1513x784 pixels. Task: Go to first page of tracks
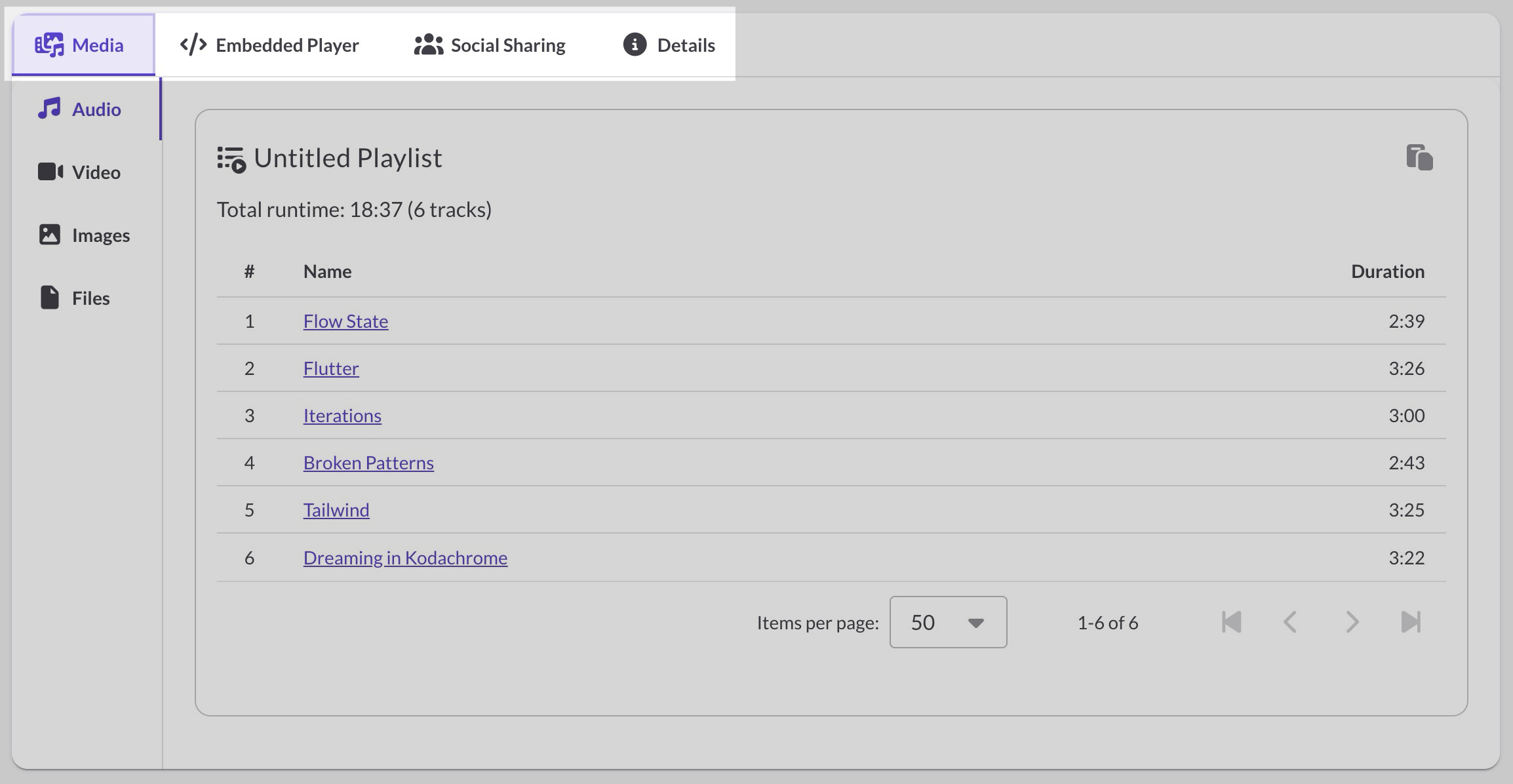click(1231, 622)
